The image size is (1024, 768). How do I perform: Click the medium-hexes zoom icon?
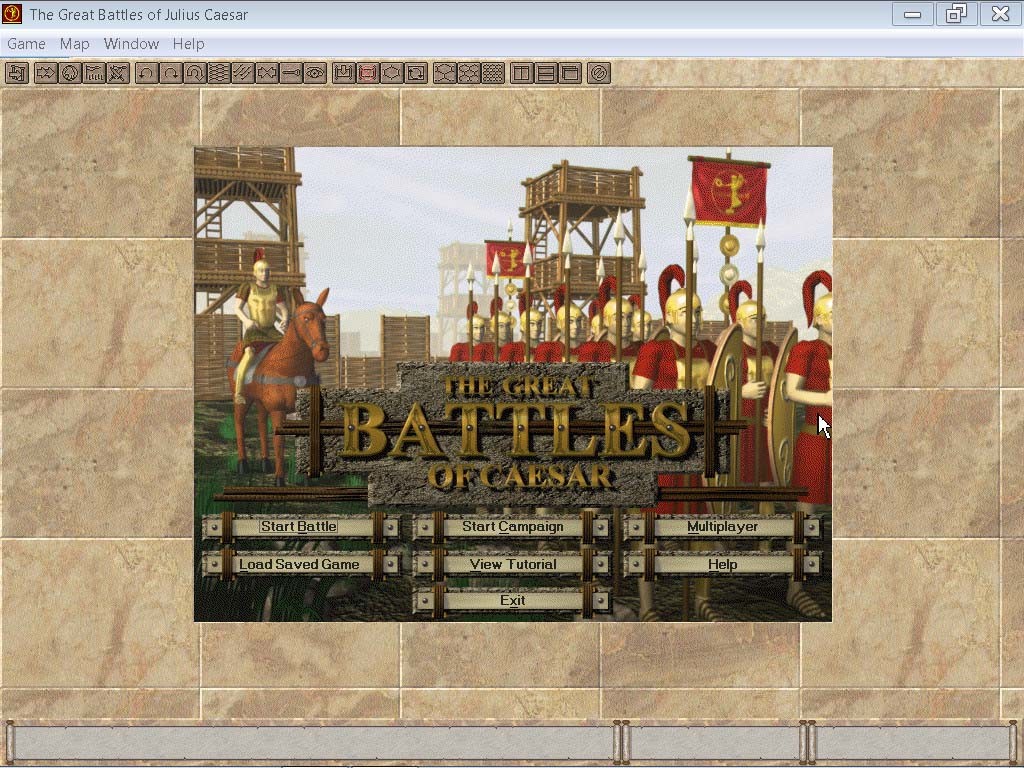pos(469,72)
